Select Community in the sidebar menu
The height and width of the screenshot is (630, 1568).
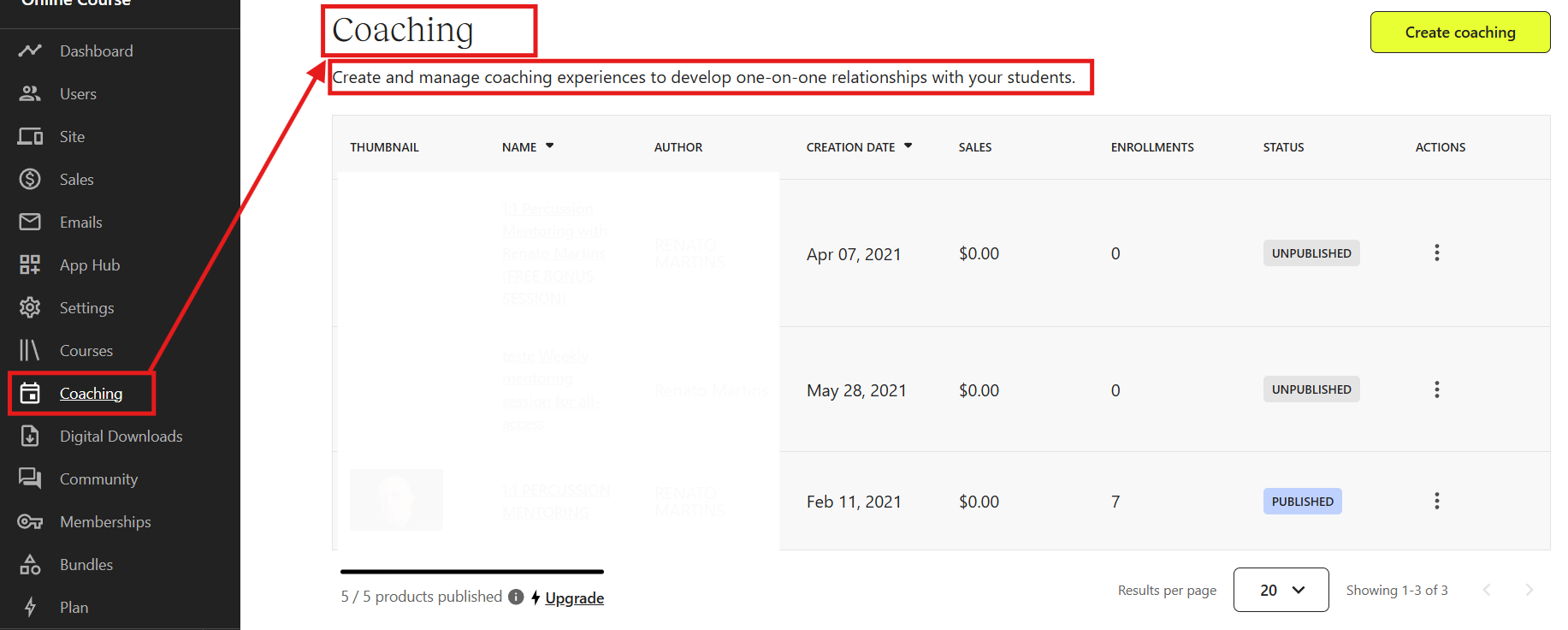tap(98, 478)
